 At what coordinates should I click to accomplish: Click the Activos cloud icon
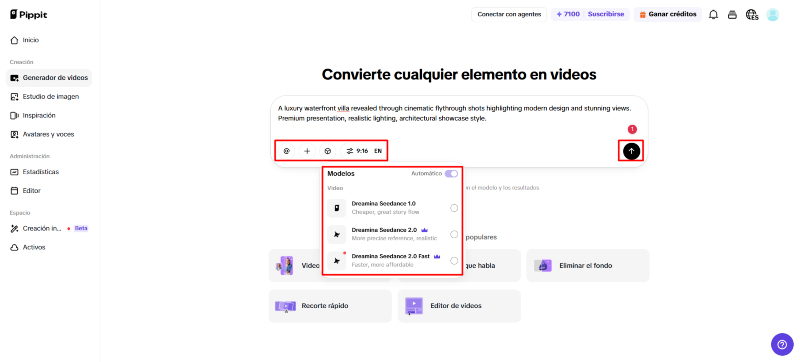[14, 247]
